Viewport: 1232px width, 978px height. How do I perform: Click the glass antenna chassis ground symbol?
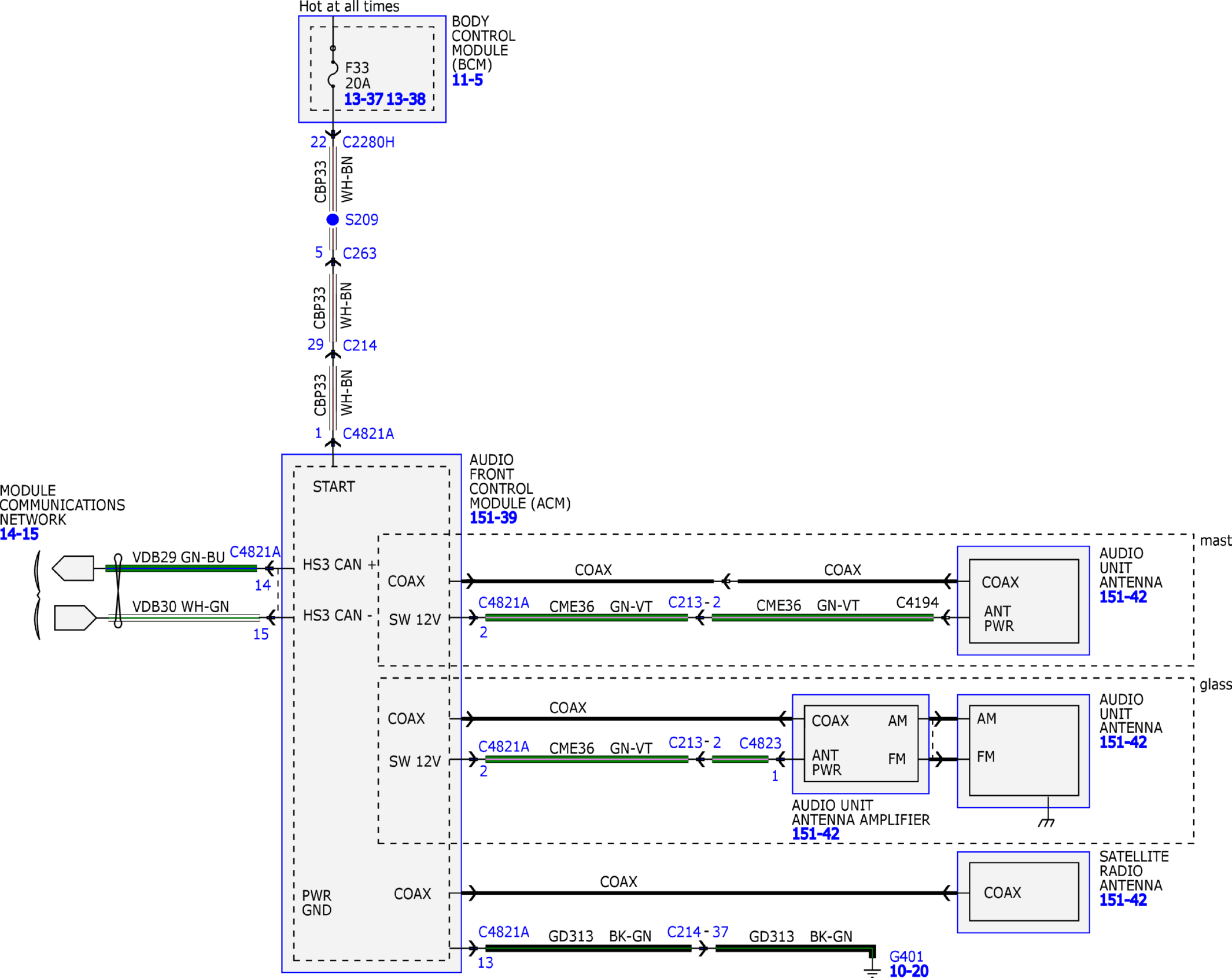click(x=1046, y=822)
